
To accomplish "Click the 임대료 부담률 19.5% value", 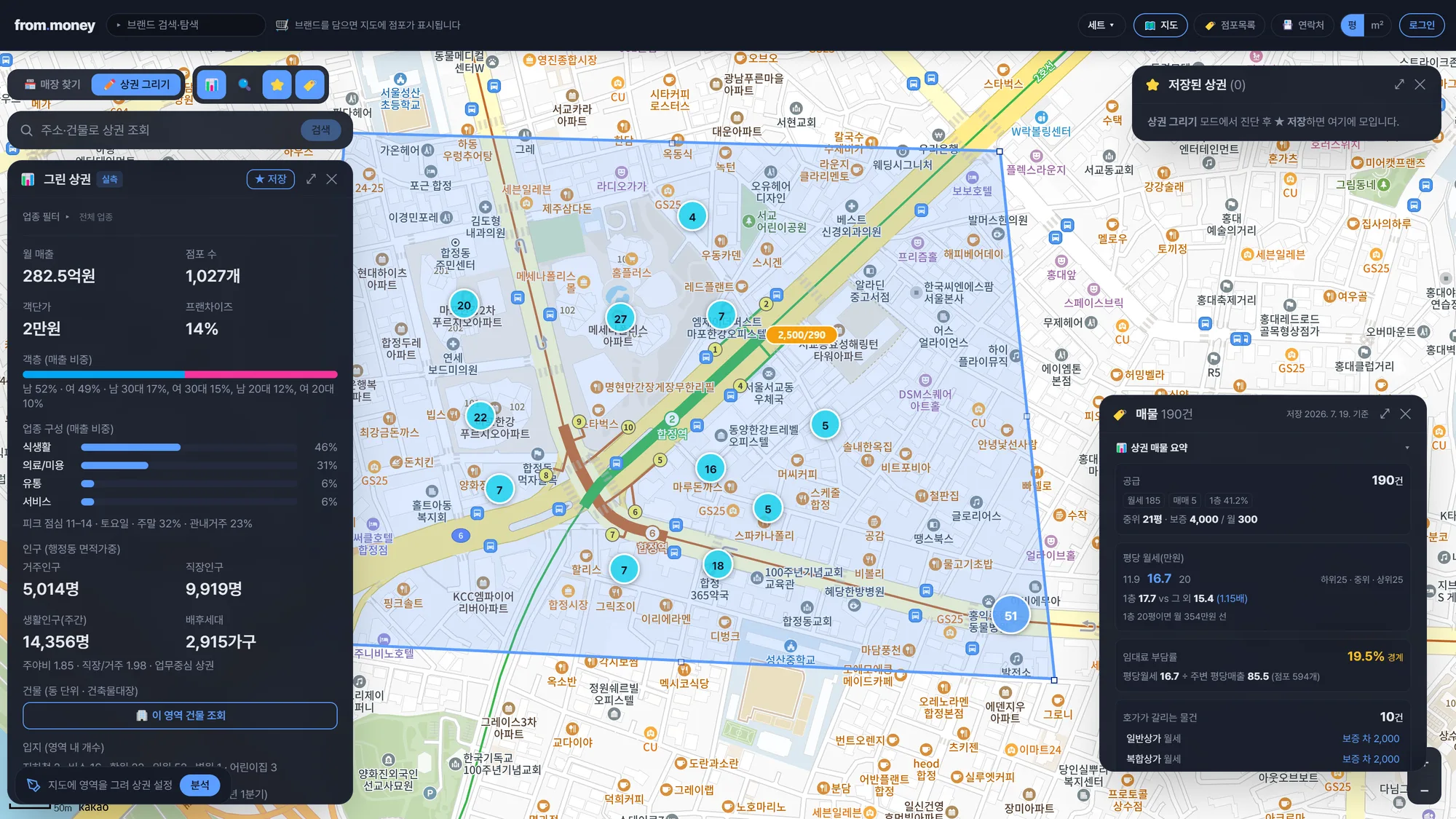I will point(1366,657).
